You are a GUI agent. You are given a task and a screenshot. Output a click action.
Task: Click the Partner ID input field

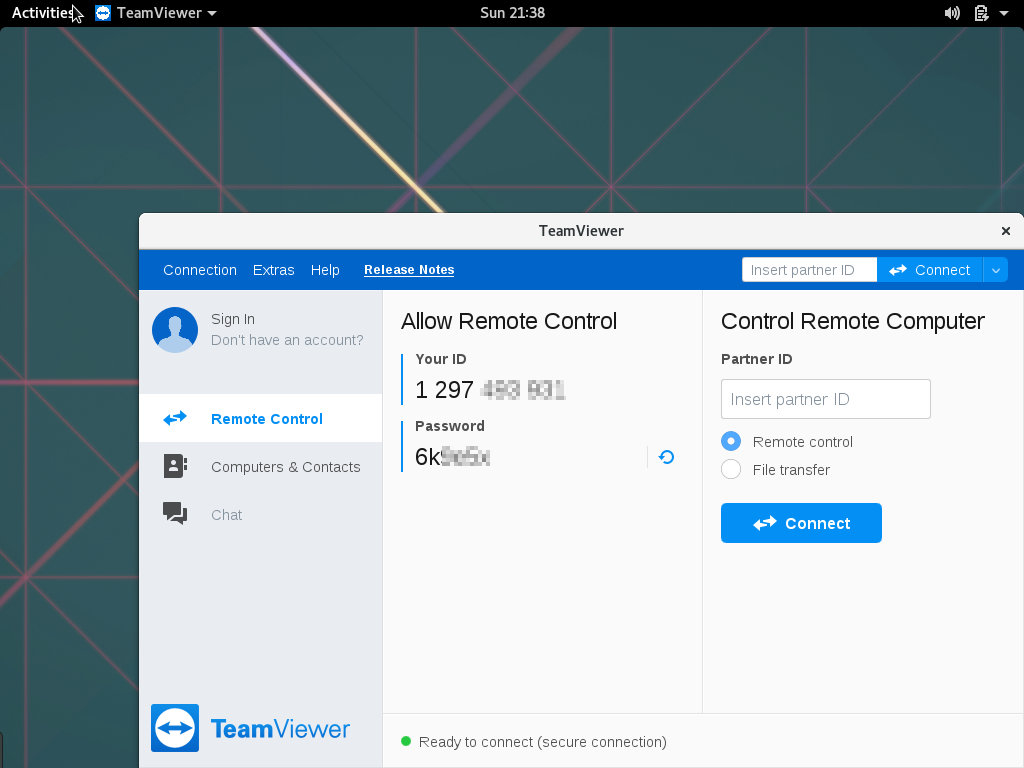[825, 398]
